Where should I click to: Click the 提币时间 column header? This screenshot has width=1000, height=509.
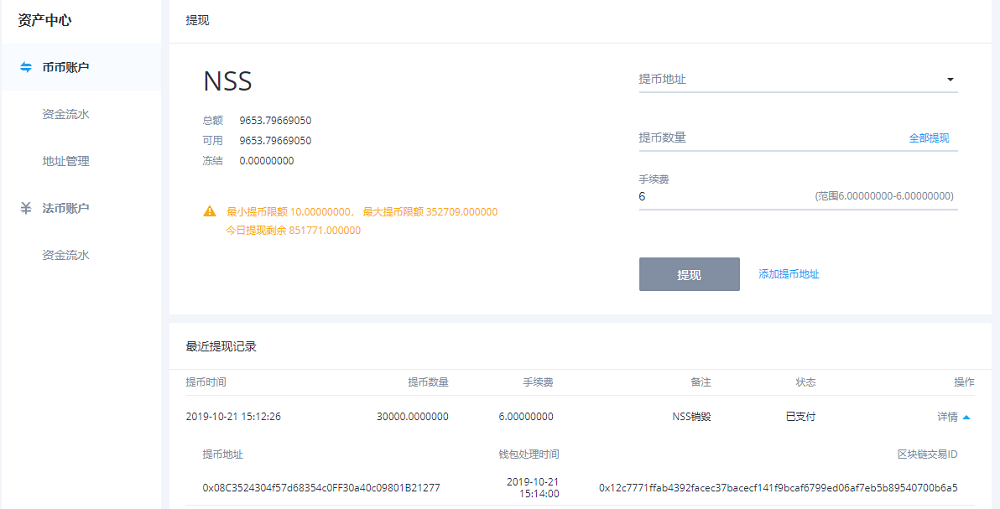[x=206, y=382]
